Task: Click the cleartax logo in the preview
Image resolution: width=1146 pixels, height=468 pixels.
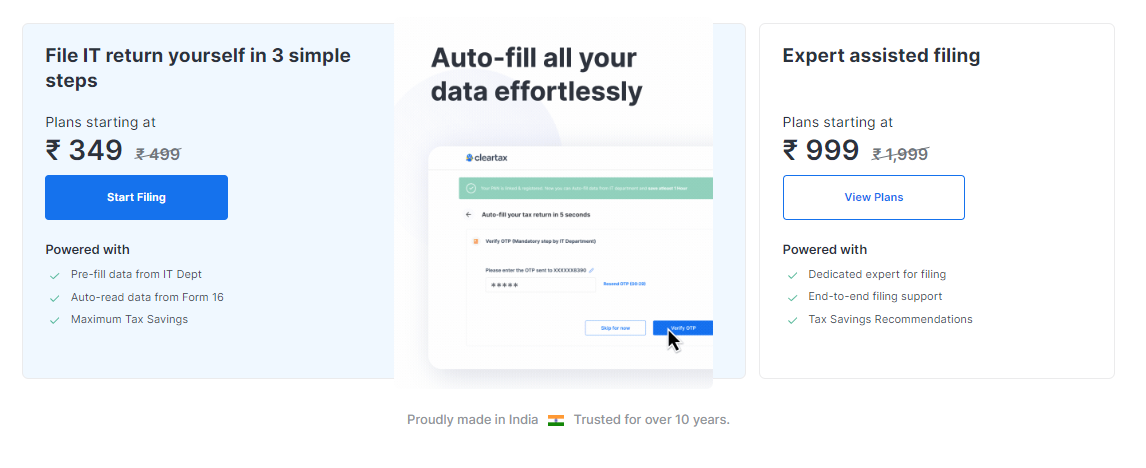Action: [486, 158]
